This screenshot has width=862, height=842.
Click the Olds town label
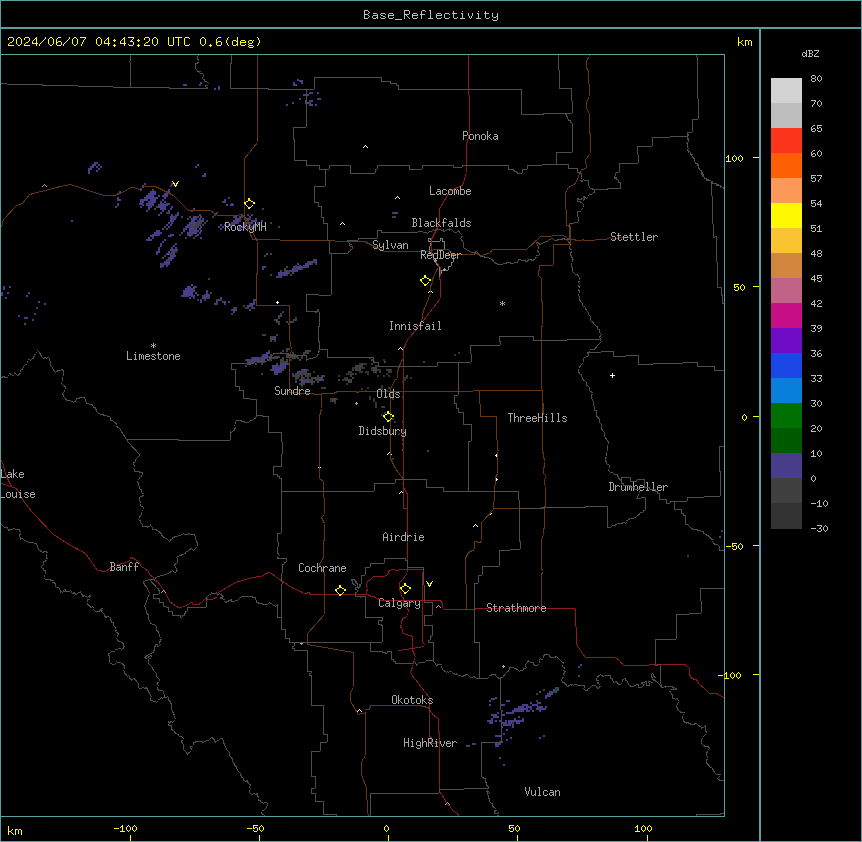pyautogui.click(x=388, y=394)
